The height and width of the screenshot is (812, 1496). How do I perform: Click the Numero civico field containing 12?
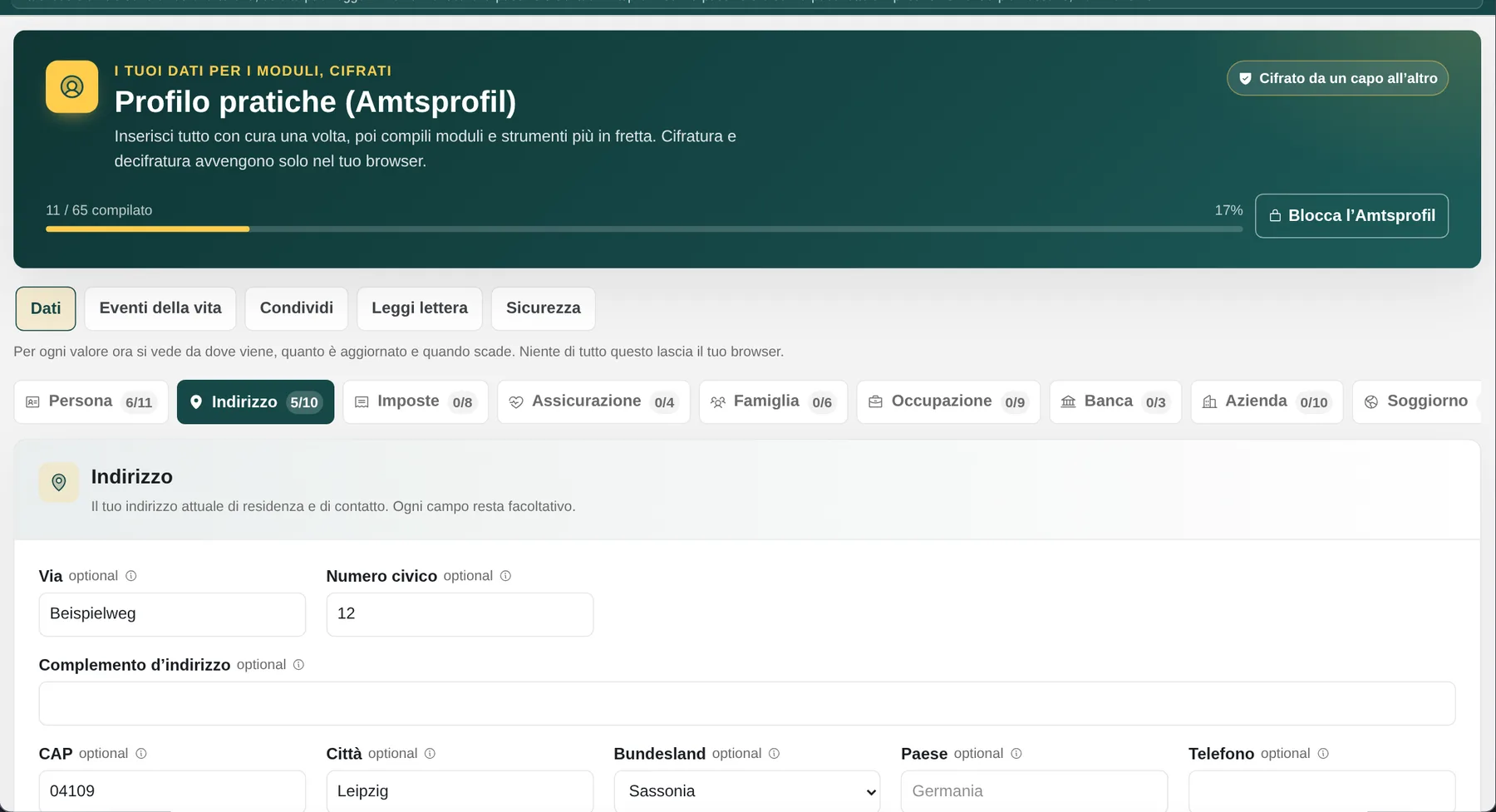[460, 614]
